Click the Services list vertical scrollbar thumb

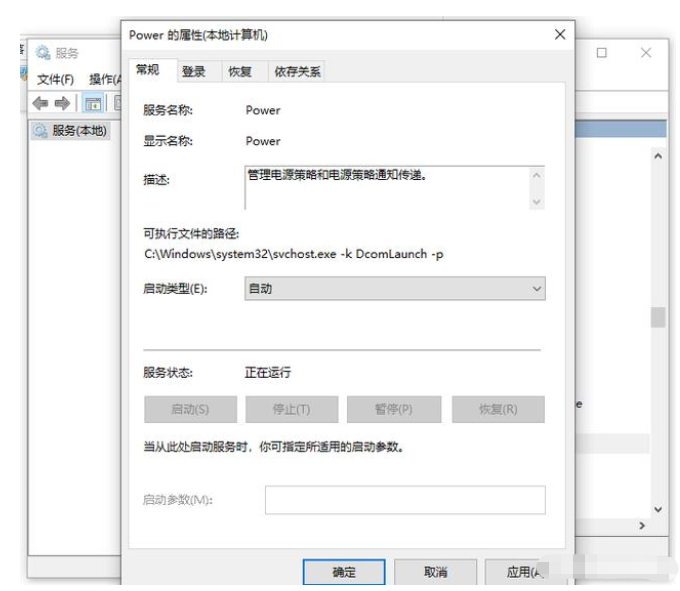click(x=657, y=317)
